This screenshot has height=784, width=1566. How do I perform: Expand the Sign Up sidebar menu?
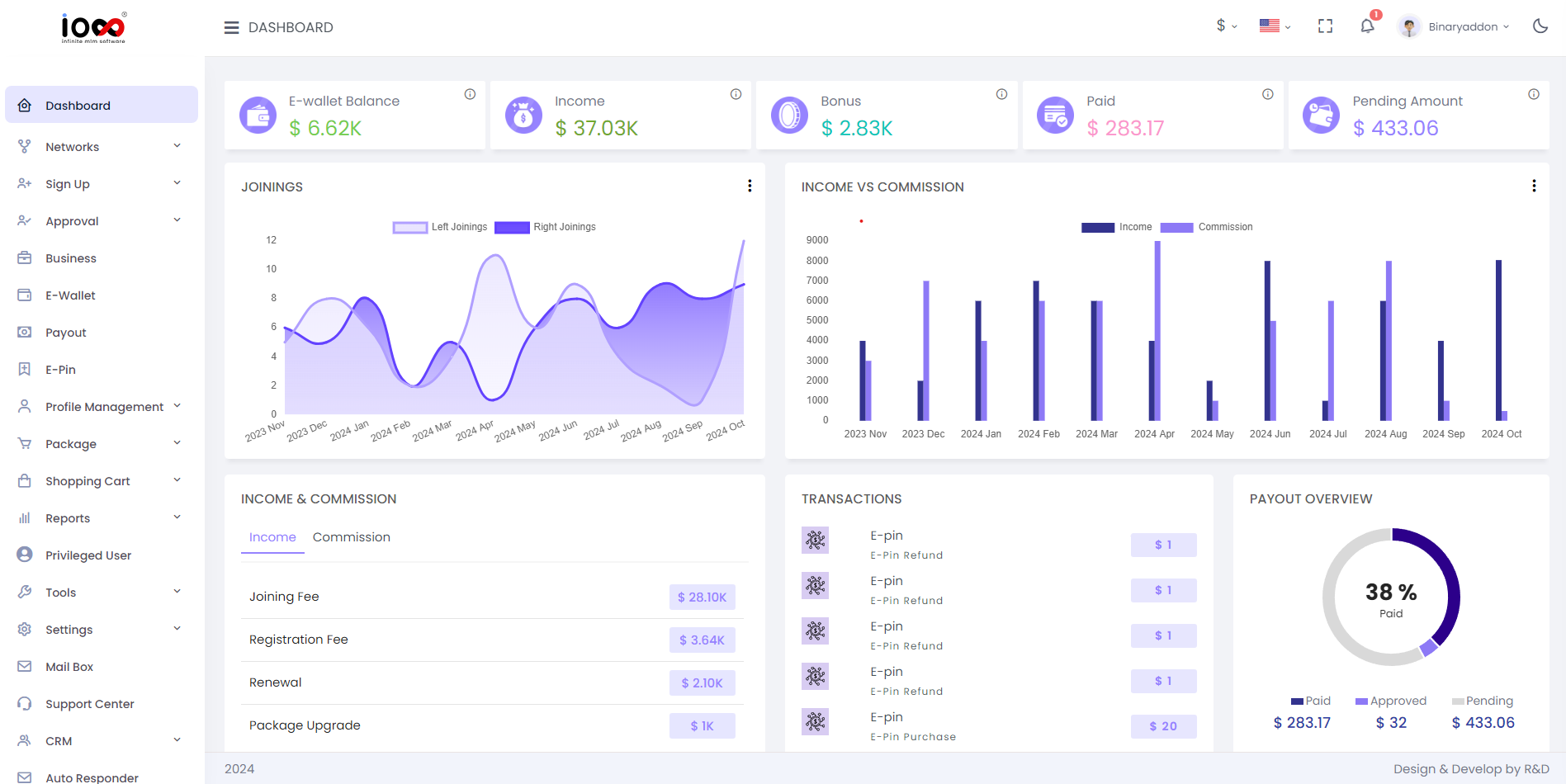(102, 183)
